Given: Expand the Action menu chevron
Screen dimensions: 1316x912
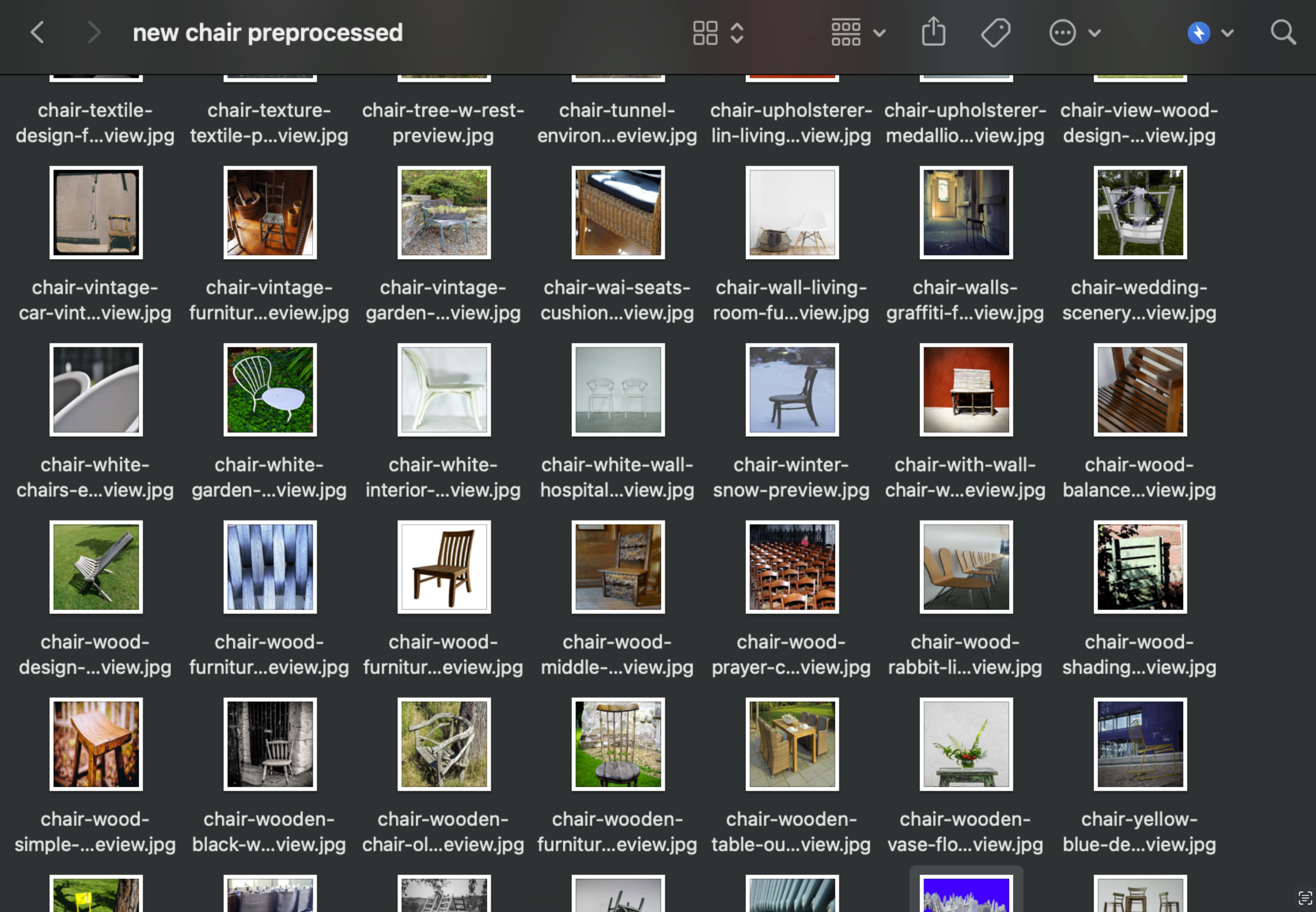Looking at the screenshot, I should [1094, 33].
